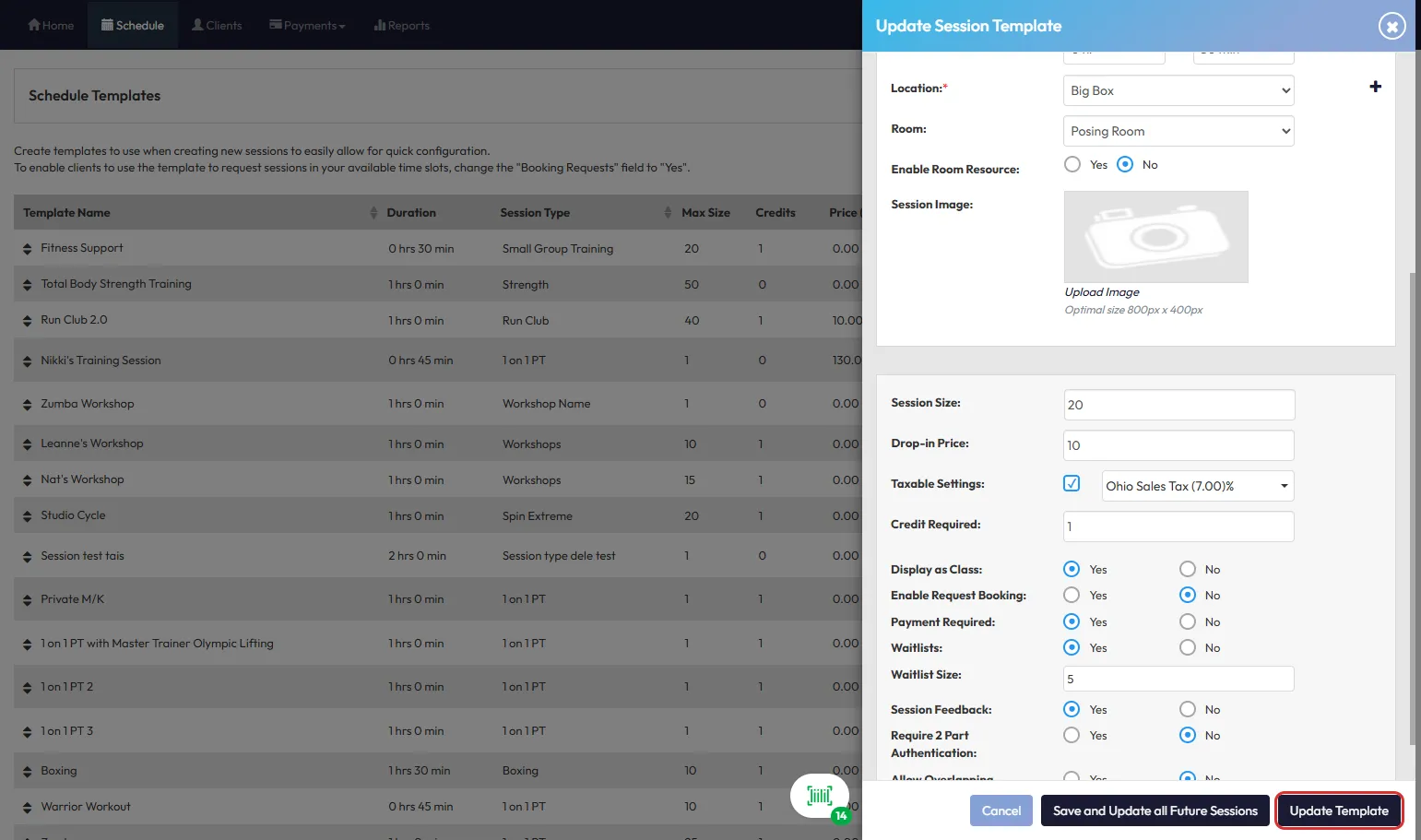Expand the Room dropdown showing Posing Room
Viewport: 1421px width, 840px height.
1178,131
